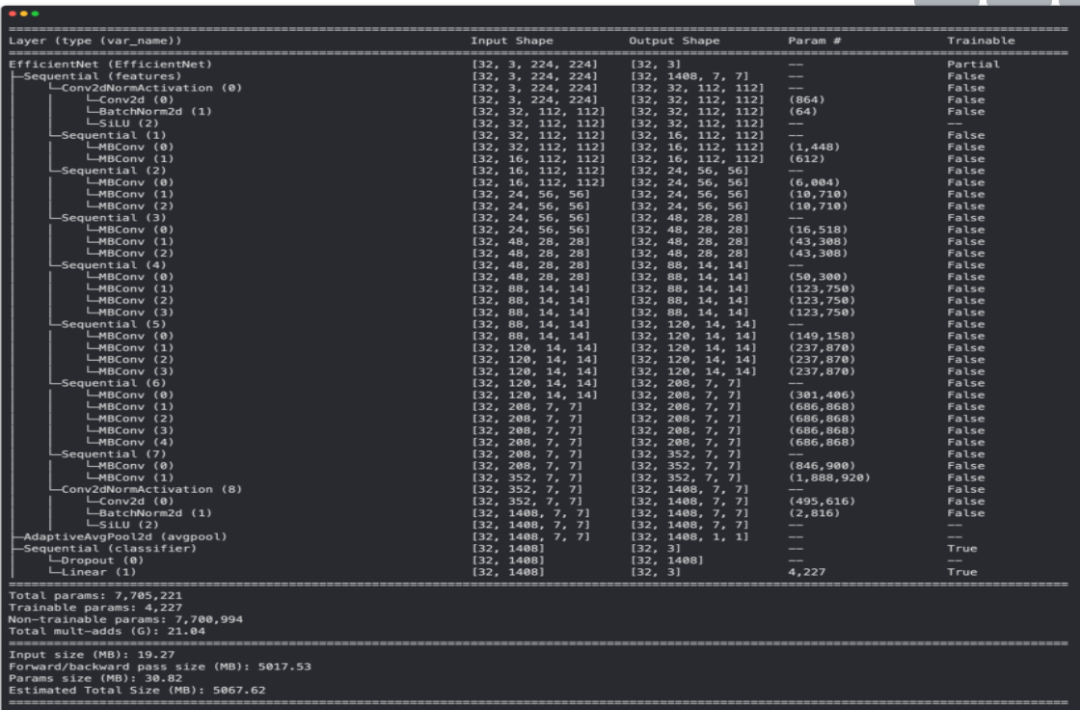This screenshot has width=1080, height=710.
Task: Select the "Sequential (classifier)" row
Action: [x=506, y=548]
